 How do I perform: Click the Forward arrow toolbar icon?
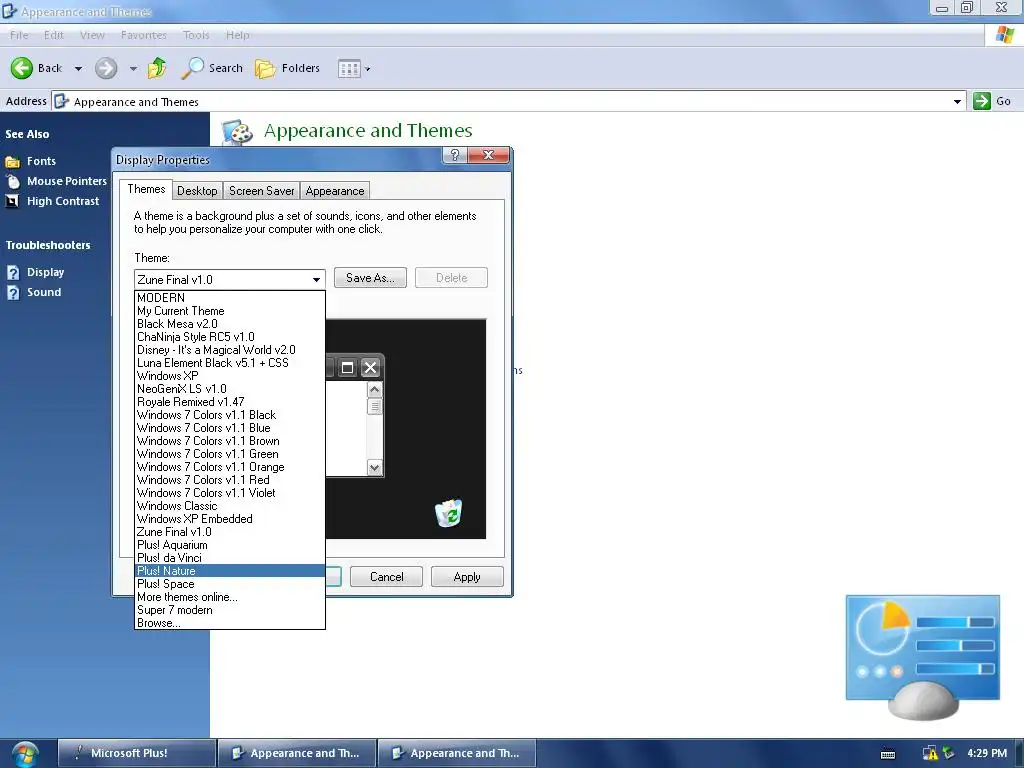(x=106, y=68)
